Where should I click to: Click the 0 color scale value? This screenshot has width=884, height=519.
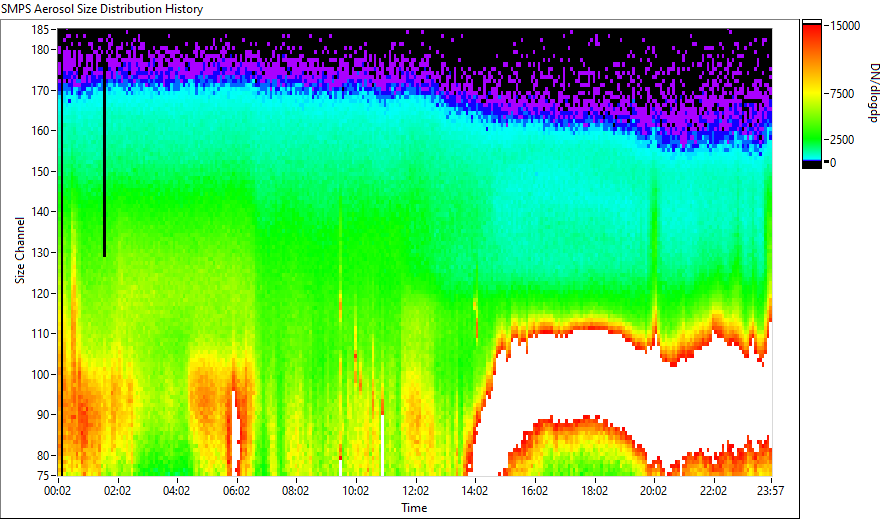coord(833,163)
